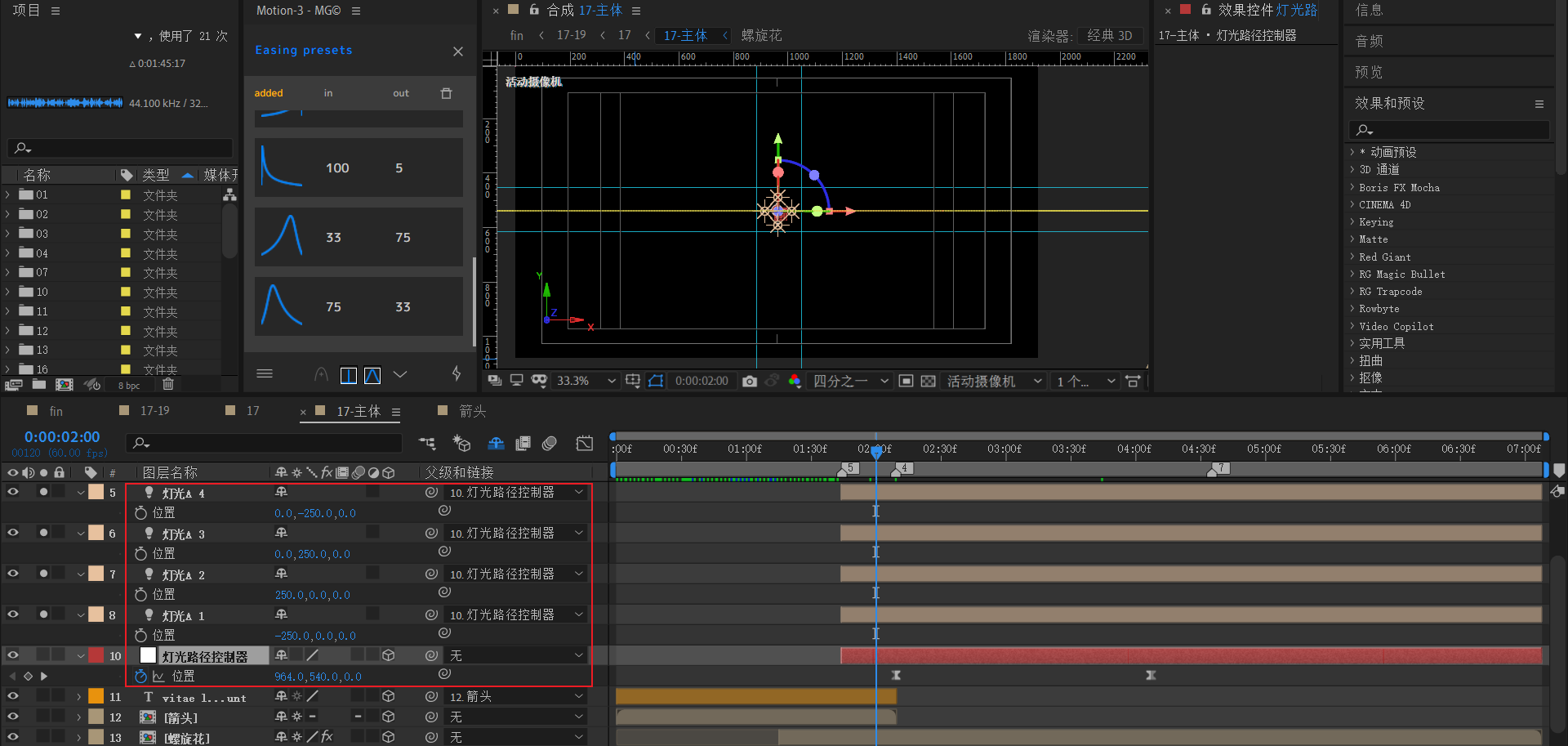This screenshot has width=1568, height=746.
Task: Toggle visibility of 灯光路径控制器 layer
Action: pyautogui.click(x=13, y=655)
